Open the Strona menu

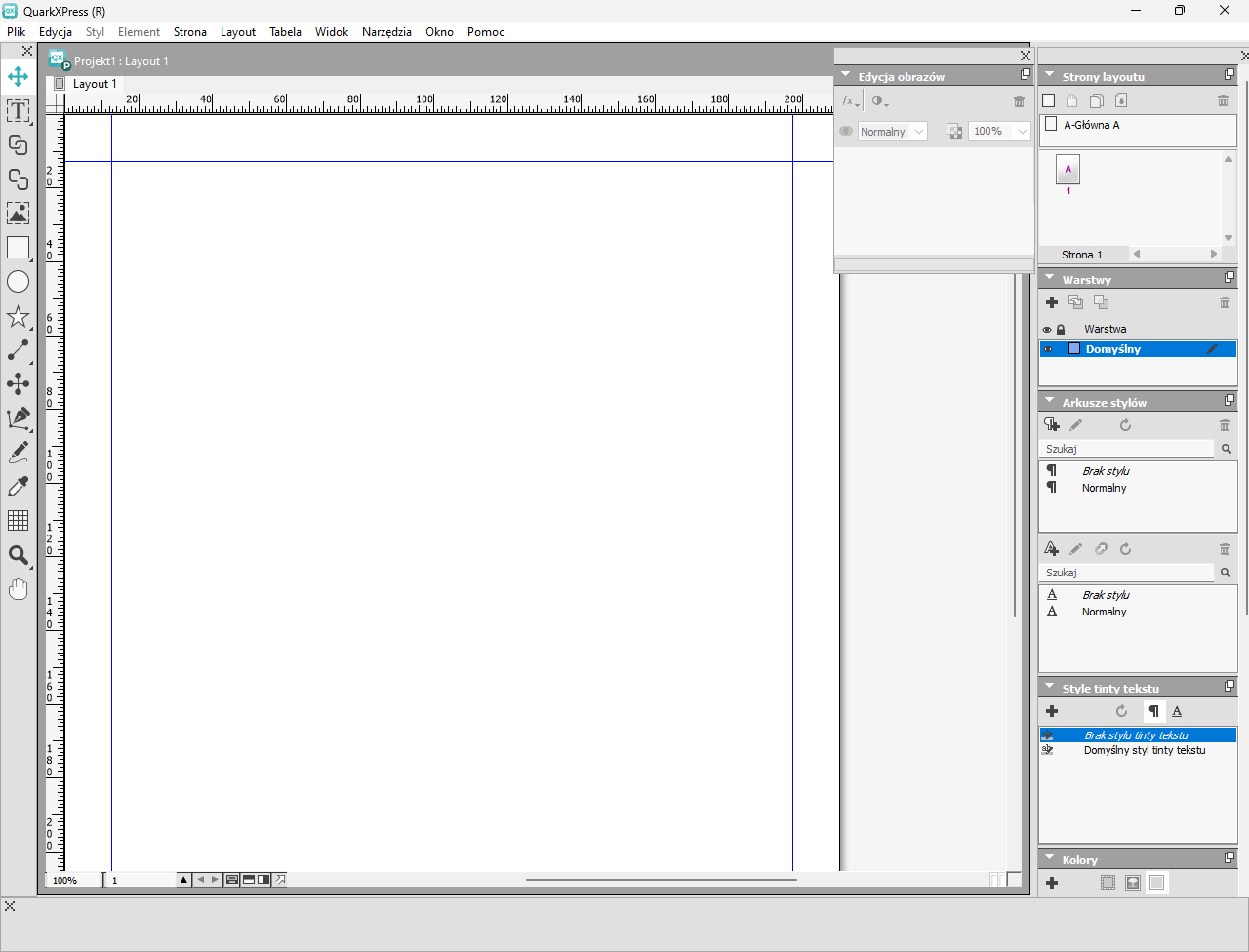point(190,32)
